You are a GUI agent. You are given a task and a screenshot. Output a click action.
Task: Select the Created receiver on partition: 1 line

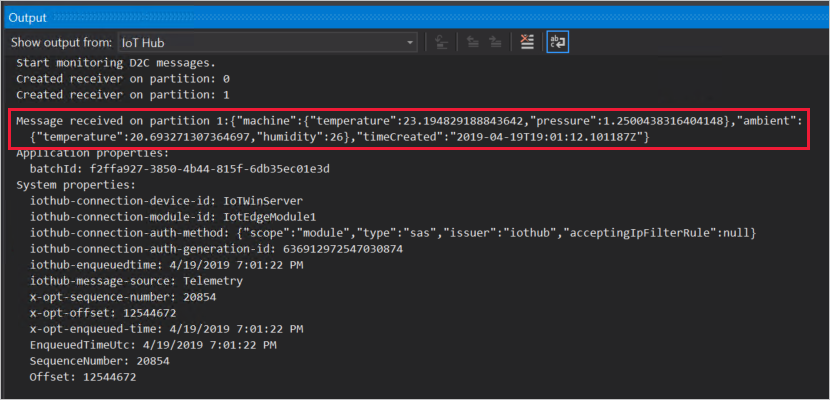point(123,95)
